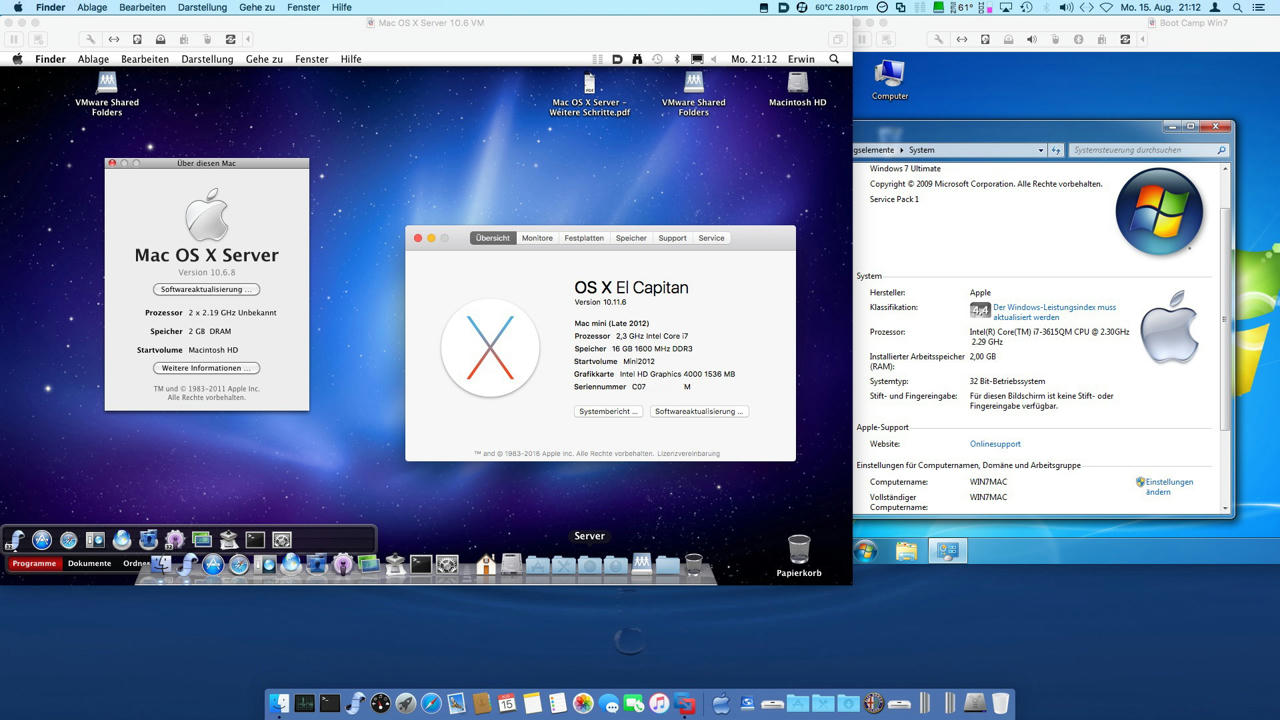Switch to the Monitore tab
This screenshot has height=720, width=1280.
pyautogui.click(x=537, y=238)
